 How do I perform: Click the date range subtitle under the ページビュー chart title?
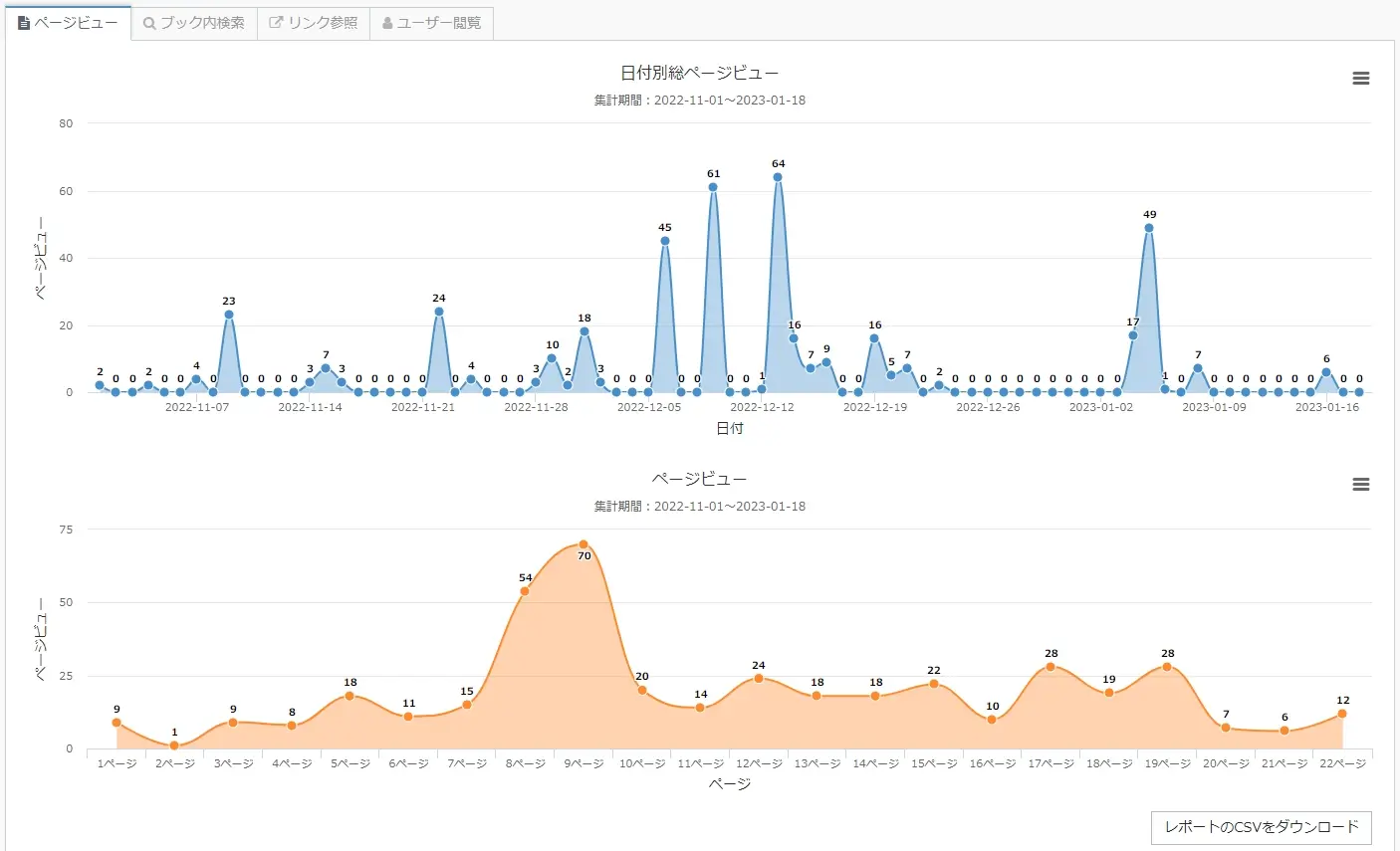[x=700, y=506]
